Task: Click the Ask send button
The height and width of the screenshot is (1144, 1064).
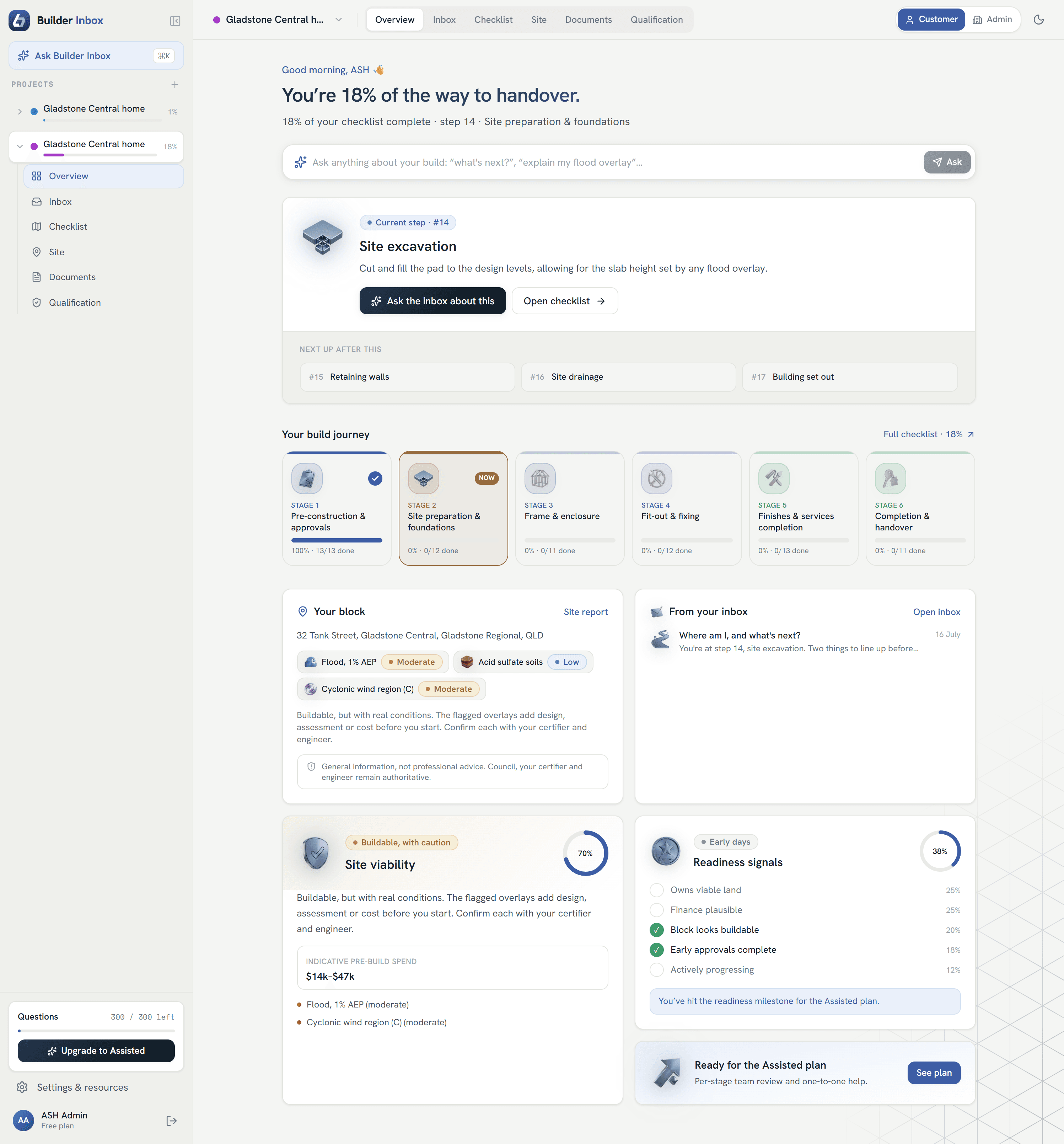Action: pyautogui.click(x=947, y=162)
